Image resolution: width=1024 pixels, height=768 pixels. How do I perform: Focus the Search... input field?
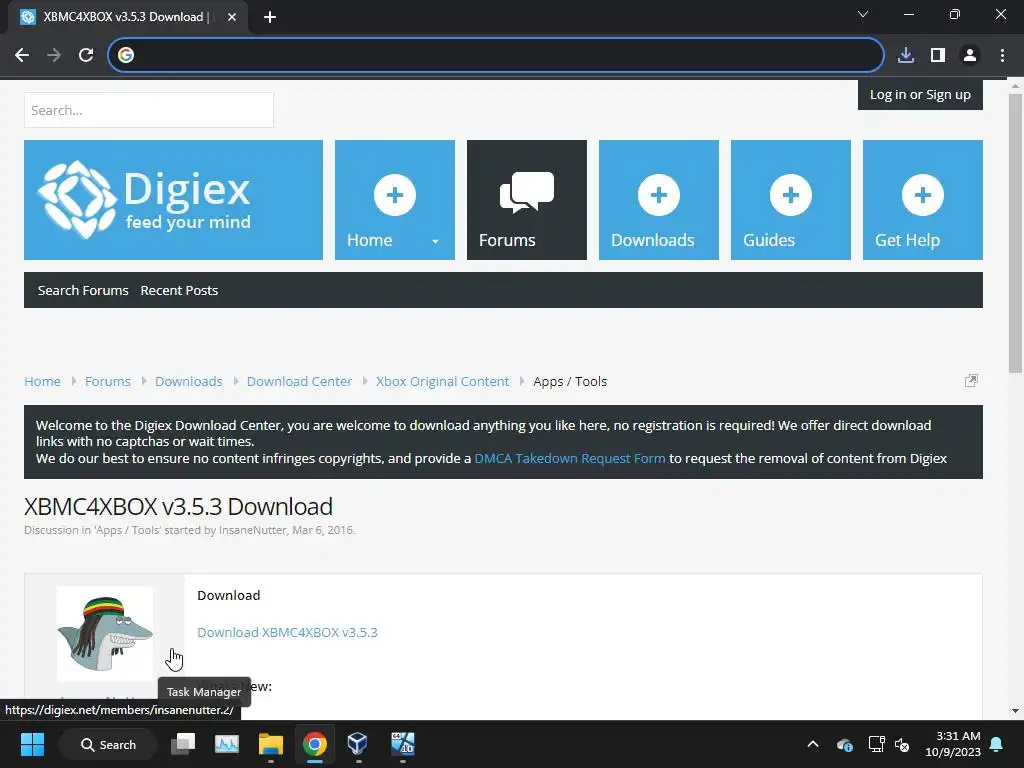pos(149,110)
